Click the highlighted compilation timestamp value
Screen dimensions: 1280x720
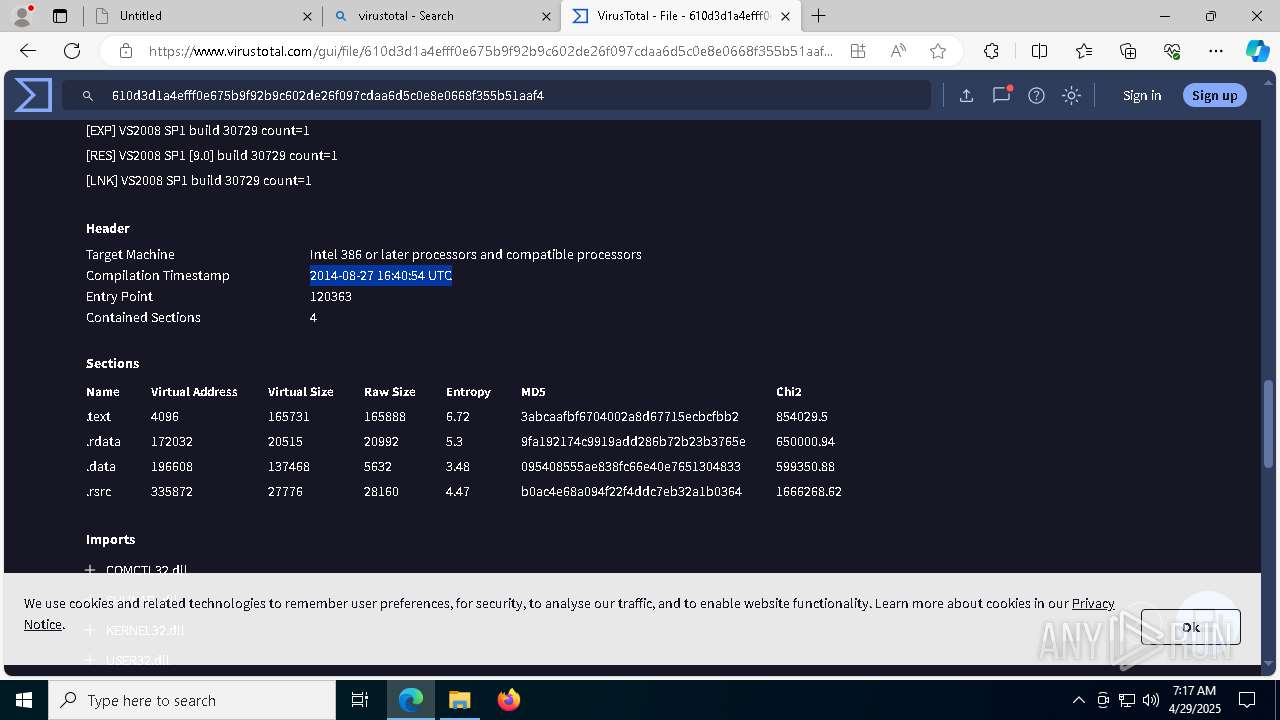[381, 275]
